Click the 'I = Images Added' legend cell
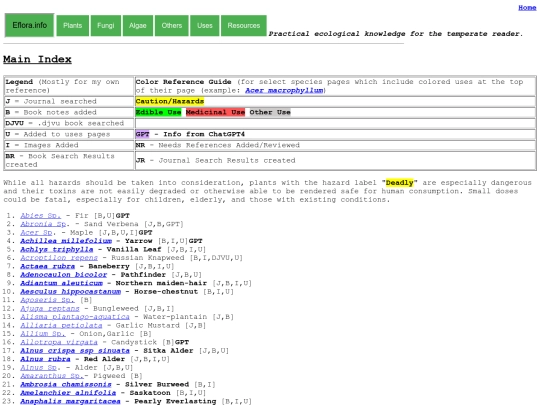Screen dimensions: 540x405 click(69, 145)
